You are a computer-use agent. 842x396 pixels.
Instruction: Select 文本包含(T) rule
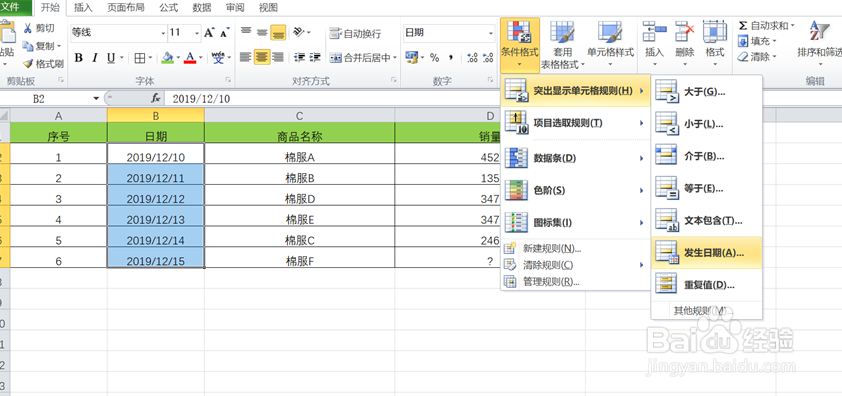coord(706,220)
